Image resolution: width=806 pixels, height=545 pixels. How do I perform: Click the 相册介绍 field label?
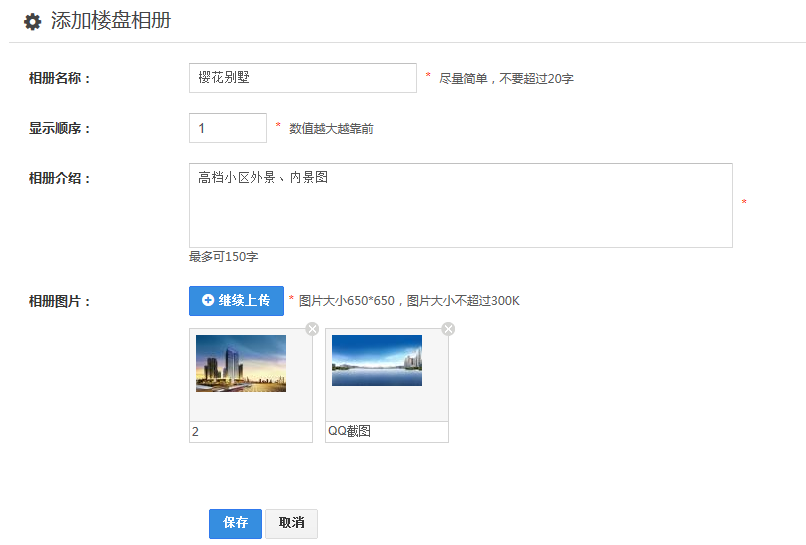coord(60,178)
